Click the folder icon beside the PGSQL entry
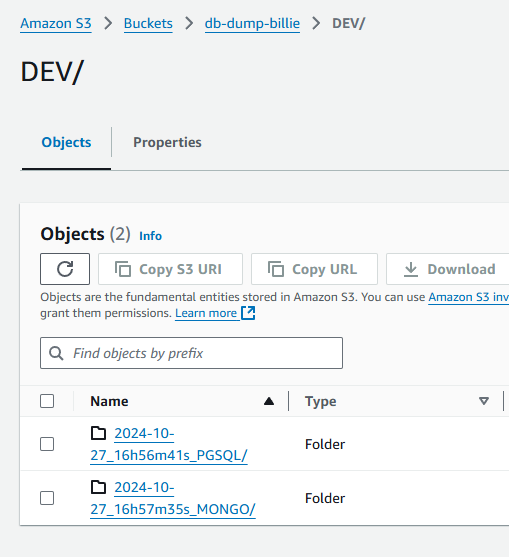The image size is (509, 557). 98,433
